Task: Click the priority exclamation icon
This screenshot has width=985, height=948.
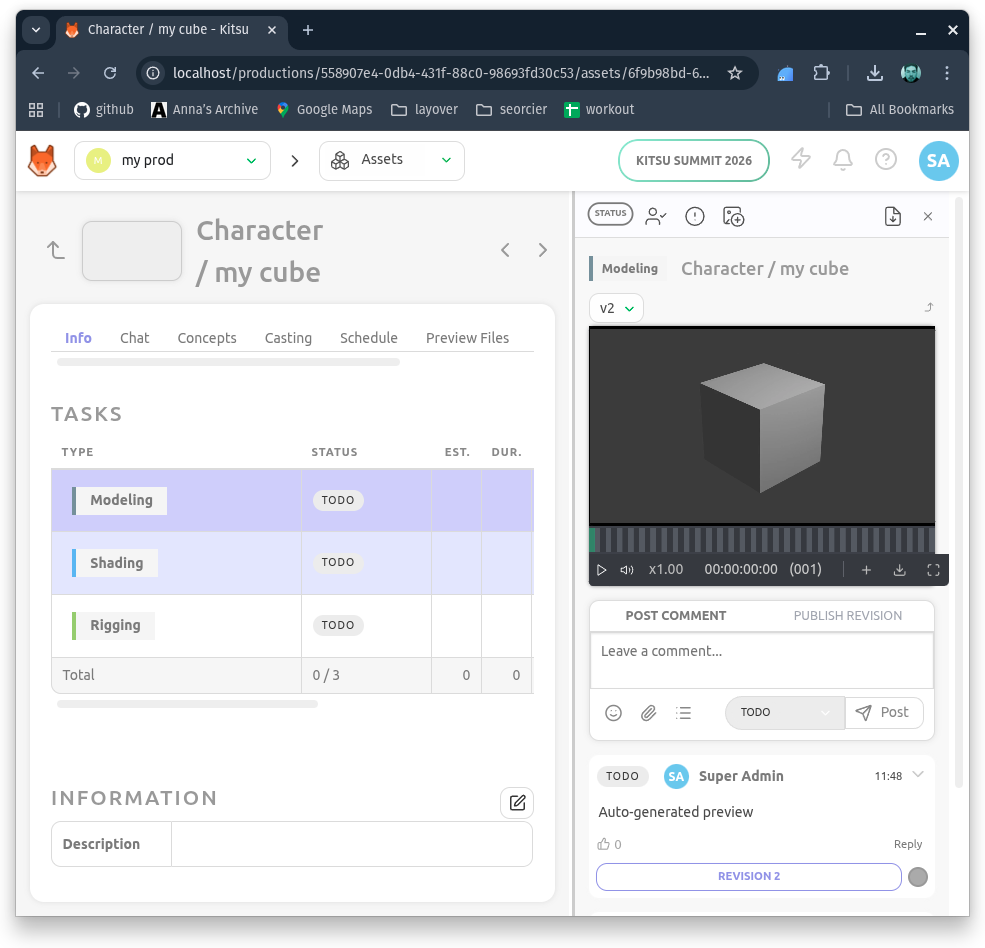Action: point(695,216)
